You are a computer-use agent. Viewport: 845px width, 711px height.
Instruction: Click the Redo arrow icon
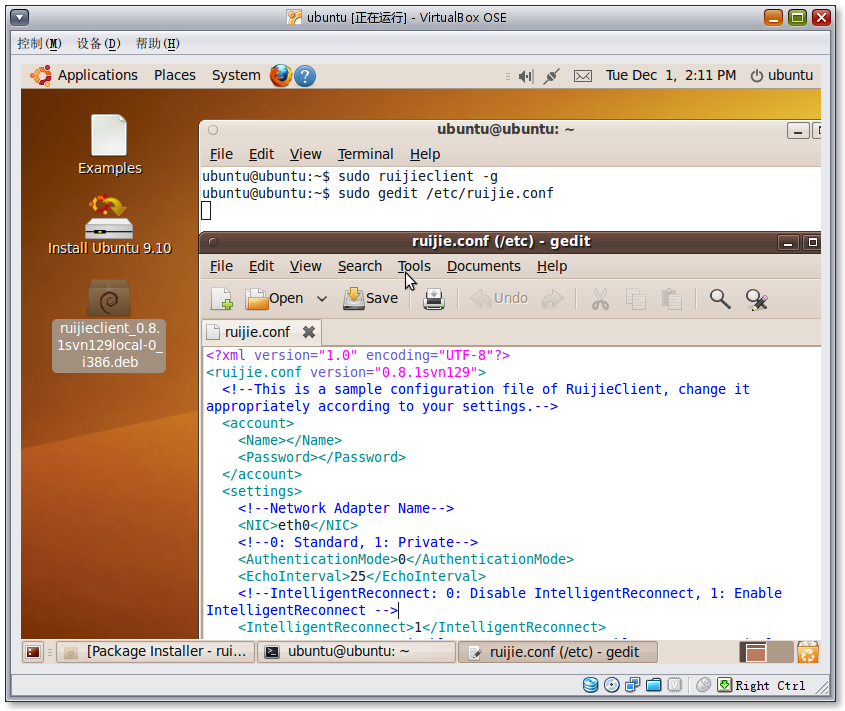click(552, 299)
